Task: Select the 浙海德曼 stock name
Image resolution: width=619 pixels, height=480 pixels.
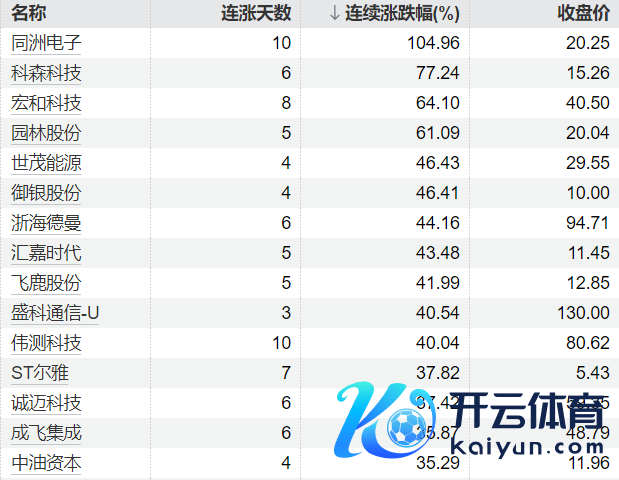Action: 46,223
